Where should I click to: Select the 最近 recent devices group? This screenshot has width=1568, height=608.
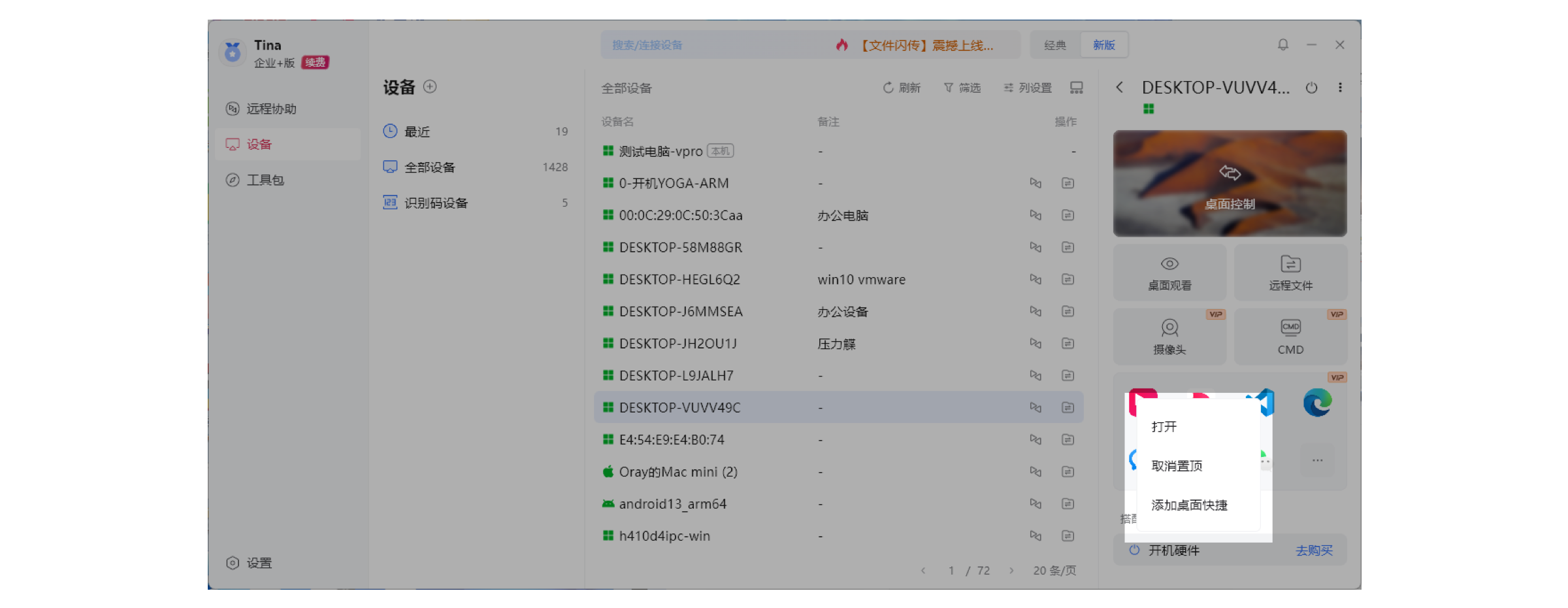(475, 131)
